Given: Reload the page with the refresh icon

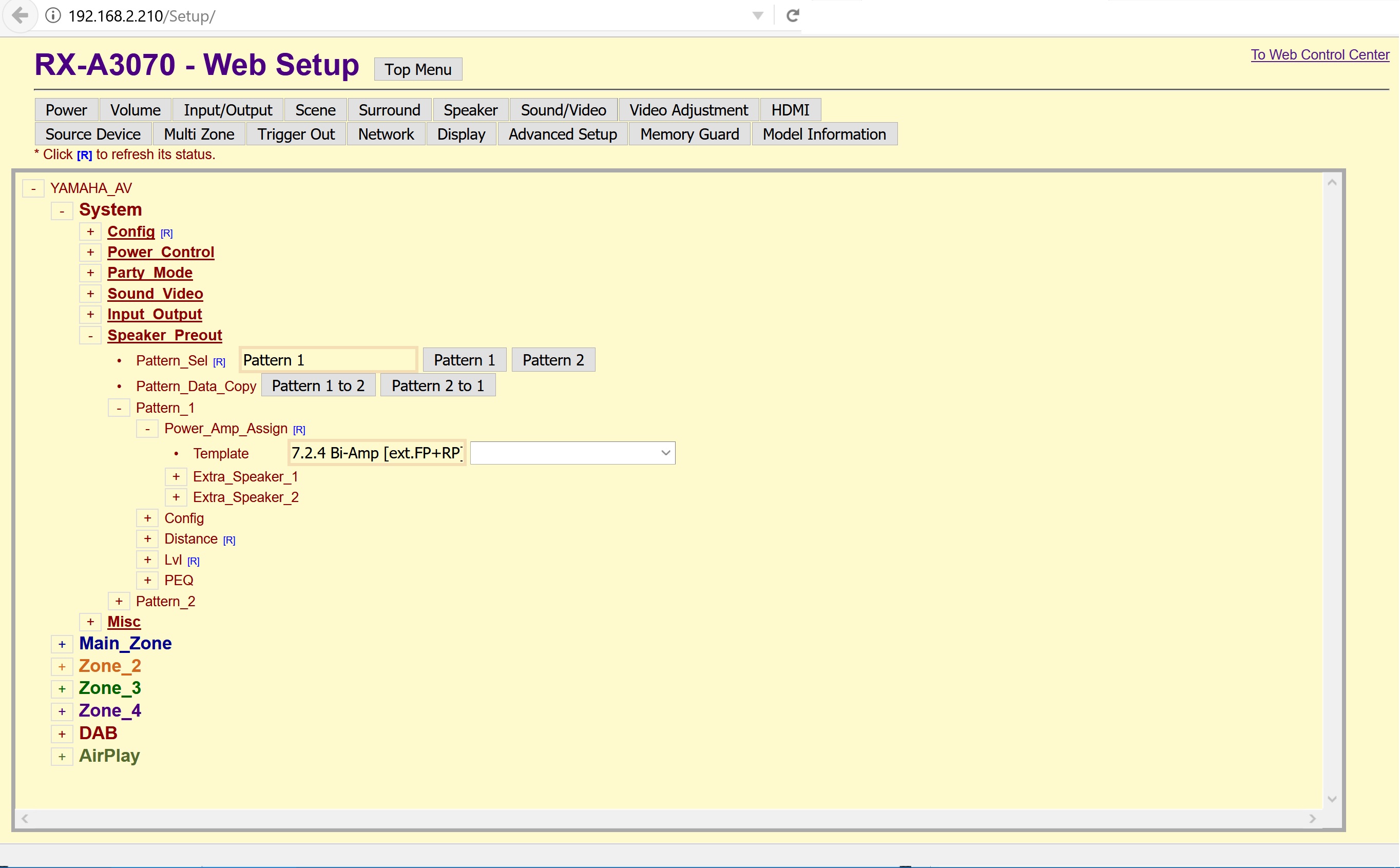Looking at the screenshot, I should (793, 15).
